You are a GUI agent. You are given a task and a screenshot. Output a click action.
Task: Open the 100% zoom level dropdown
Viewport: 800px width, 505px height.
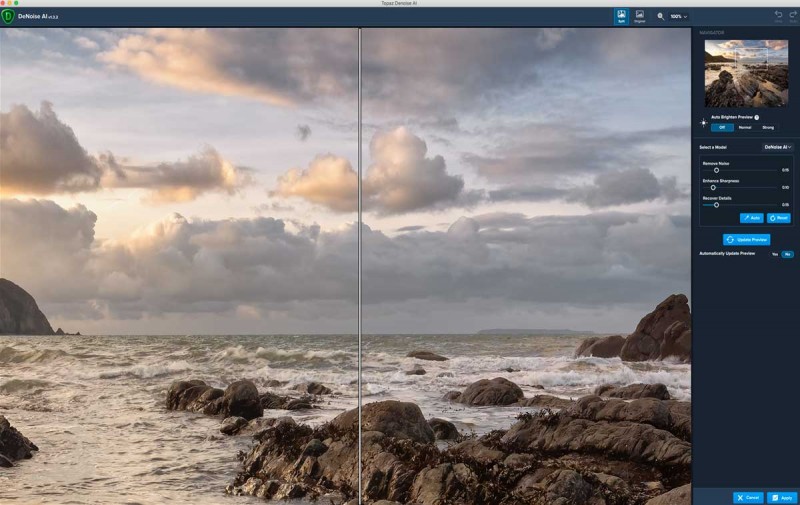[678, 17]
